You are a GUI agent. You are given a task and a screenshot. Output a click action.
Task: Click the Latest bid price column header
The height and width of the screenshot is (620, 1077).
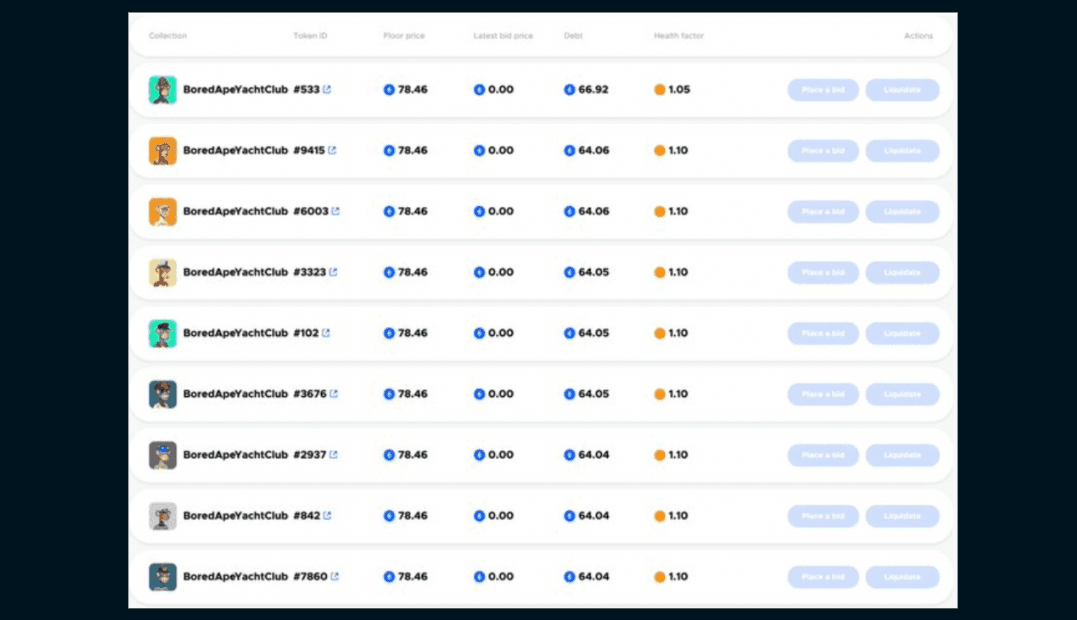click(503, 36)
